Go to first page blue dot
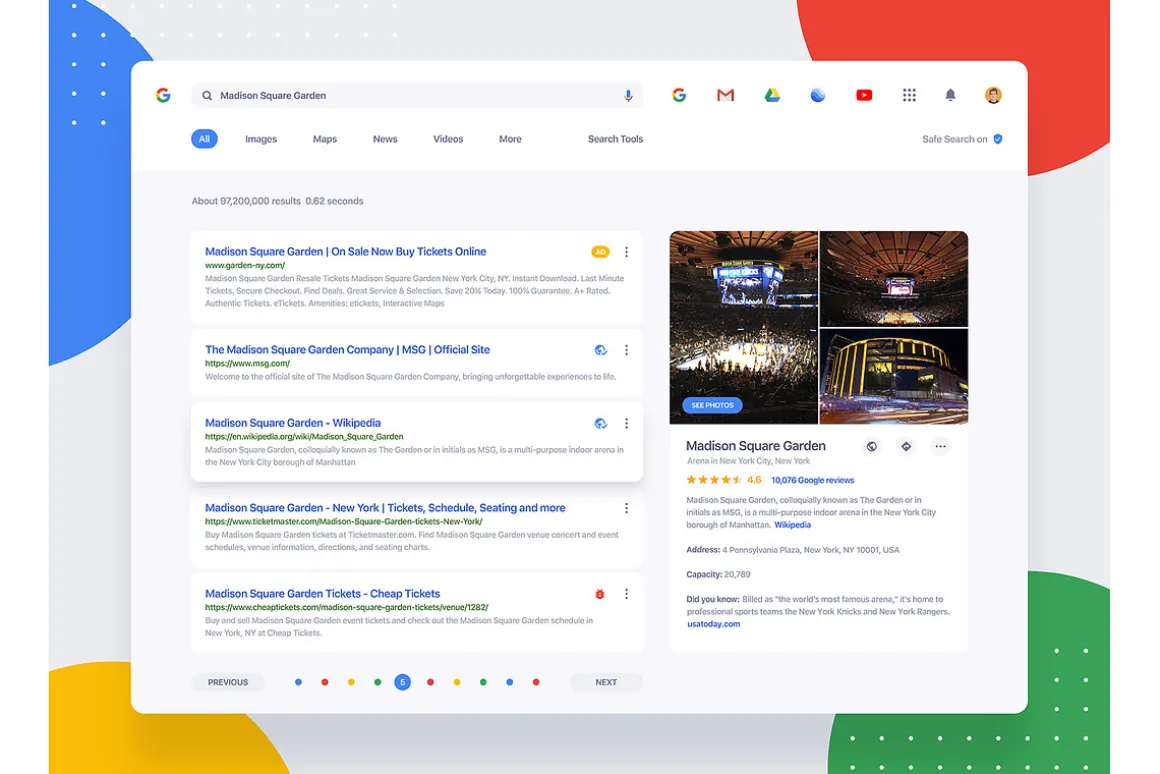 (x=298, y=682)
